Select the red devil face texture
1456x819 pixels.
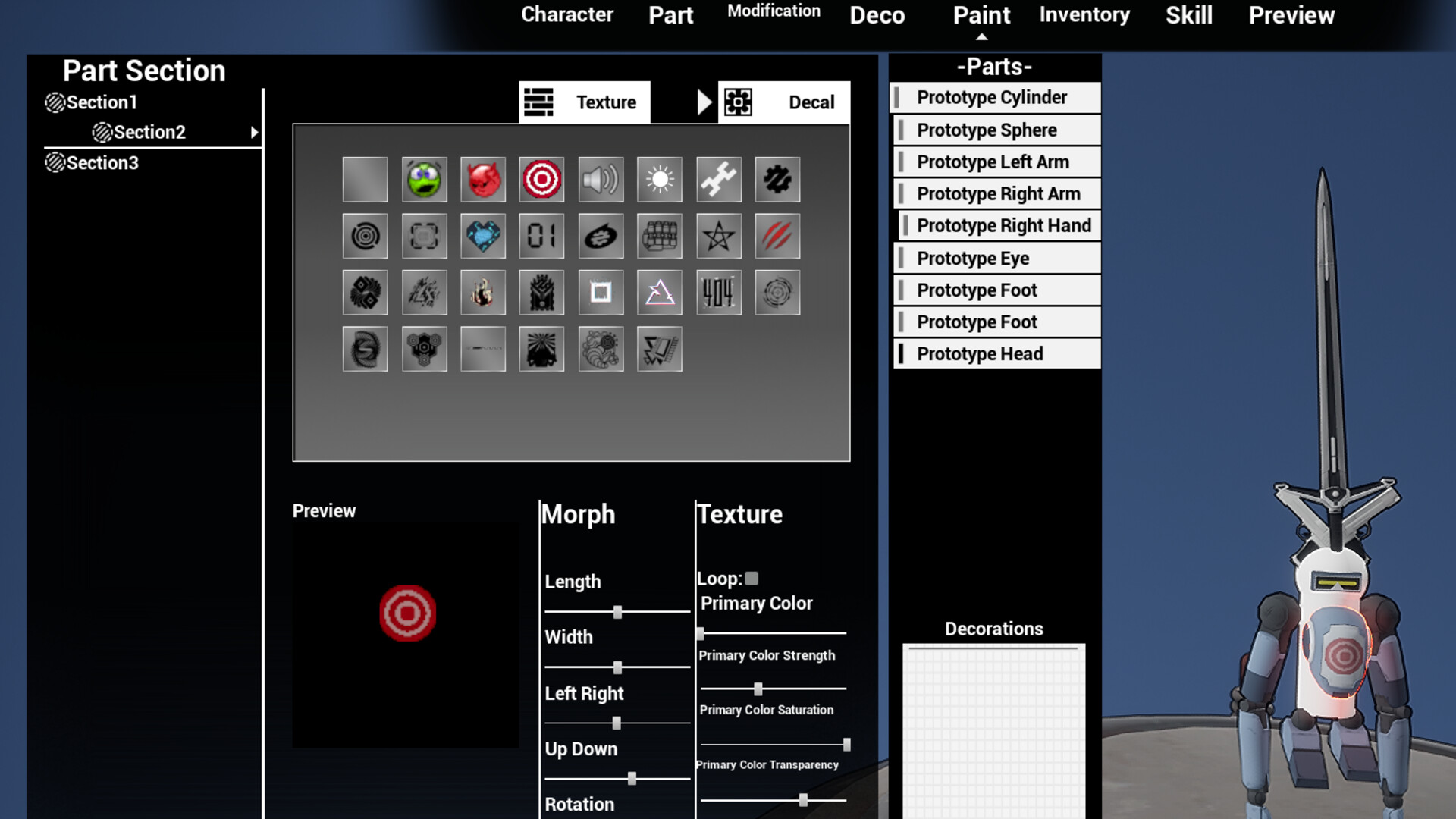click(483, 179)
